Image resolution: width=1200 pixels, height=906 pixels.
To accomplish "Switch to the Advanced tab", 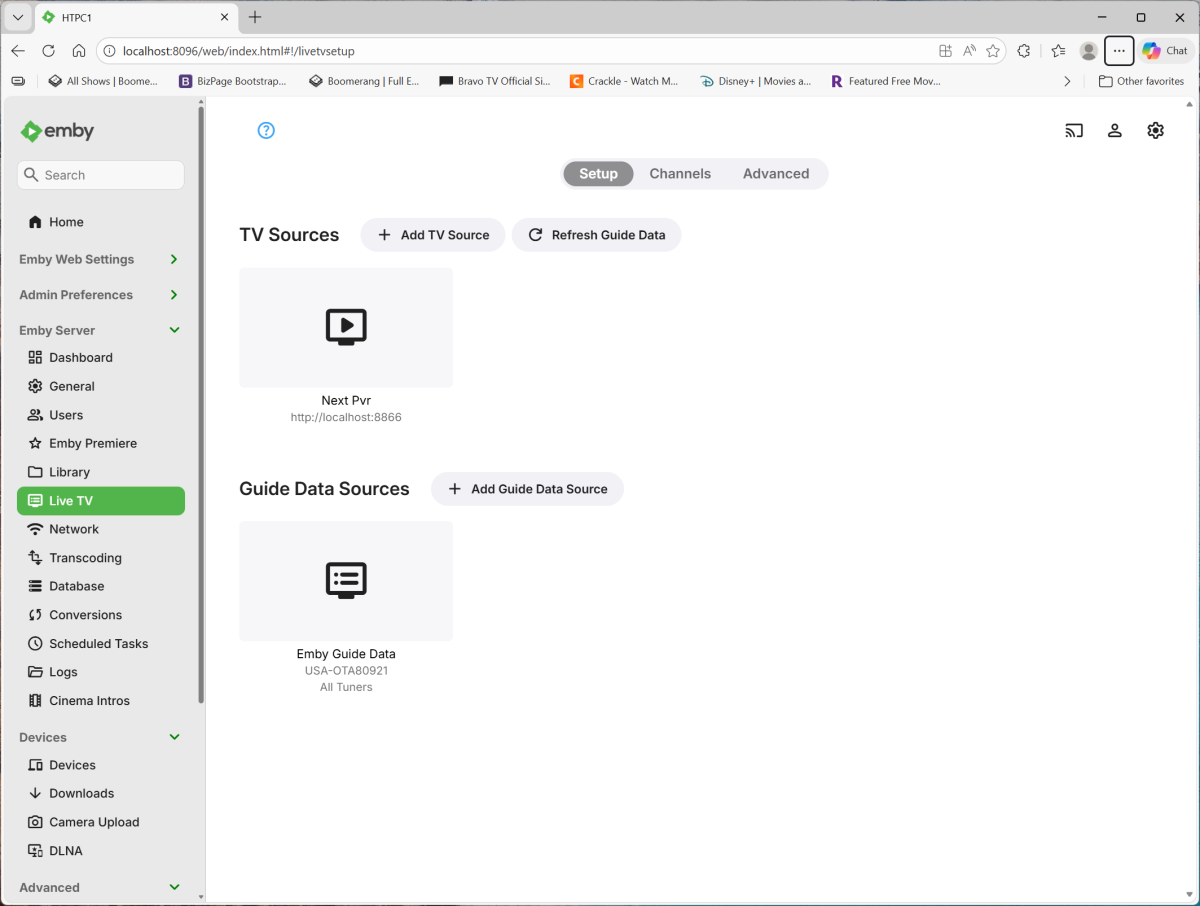I will 776,174.
